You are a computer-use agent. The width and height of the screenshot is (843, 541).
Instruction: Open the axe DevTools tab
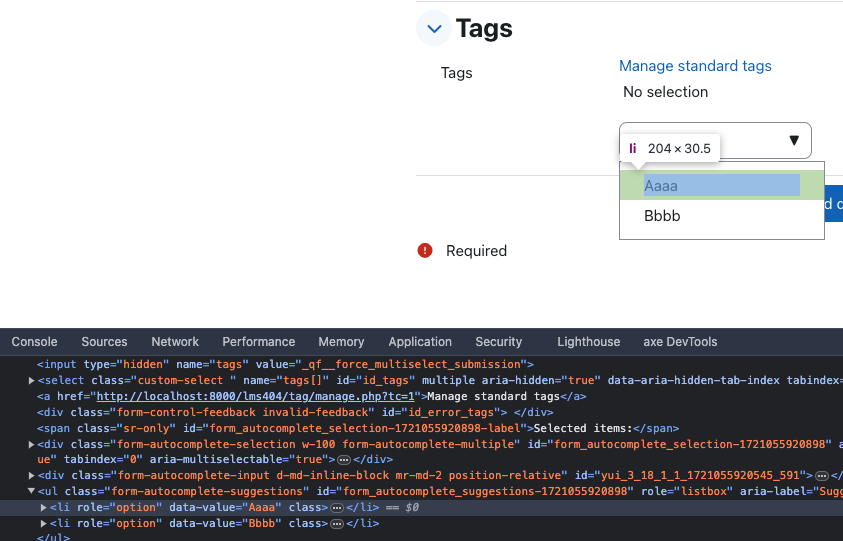click(680, 342)
